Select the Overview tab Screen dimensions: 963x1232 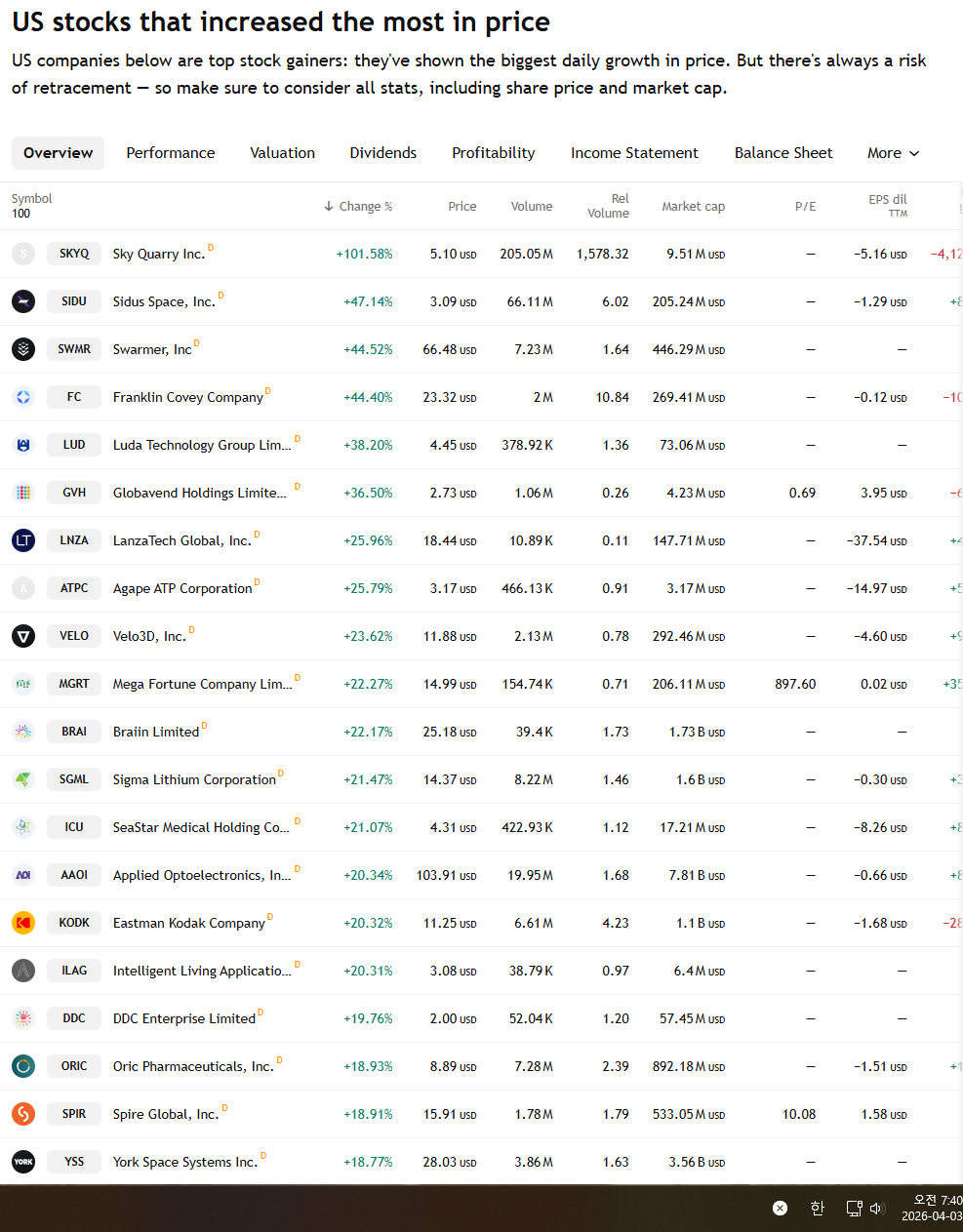(59, 153)
